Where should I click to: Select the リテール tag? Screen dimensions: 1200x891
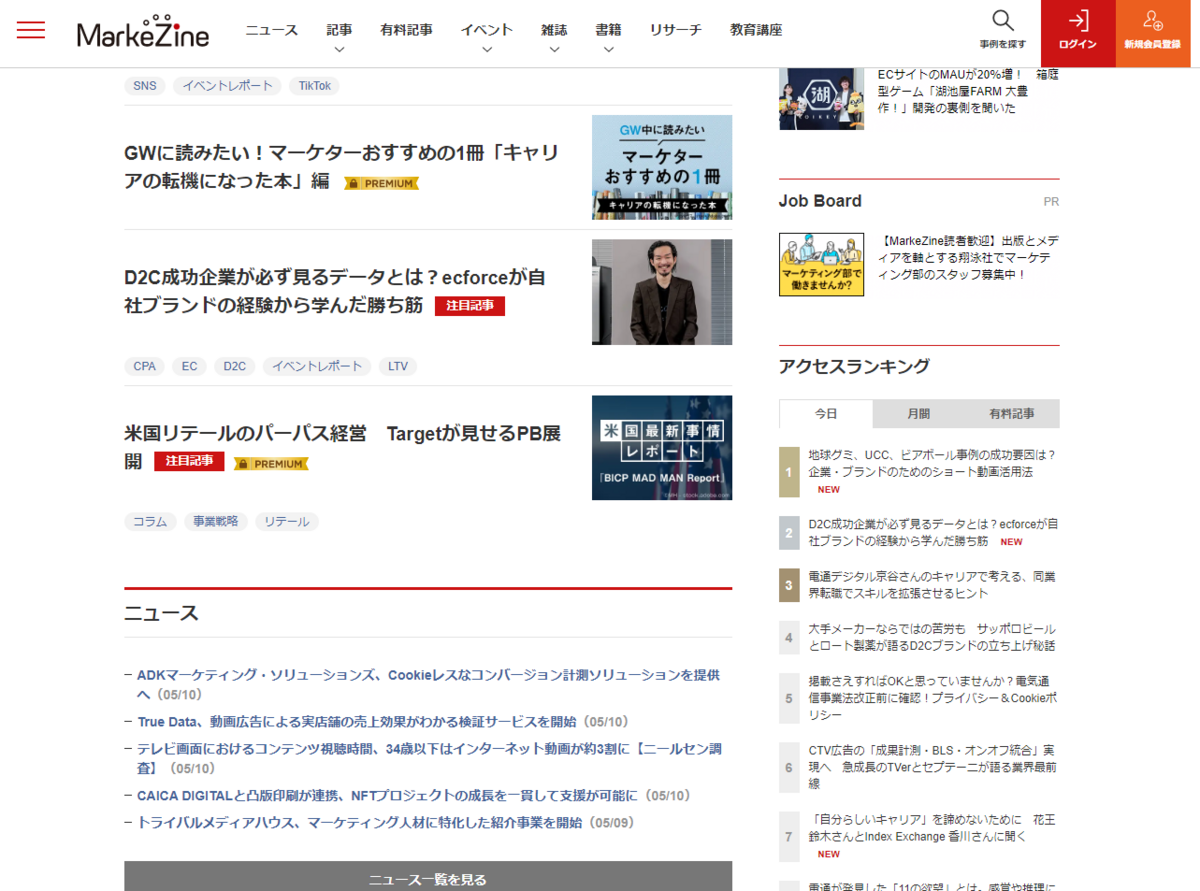(286, 521)
